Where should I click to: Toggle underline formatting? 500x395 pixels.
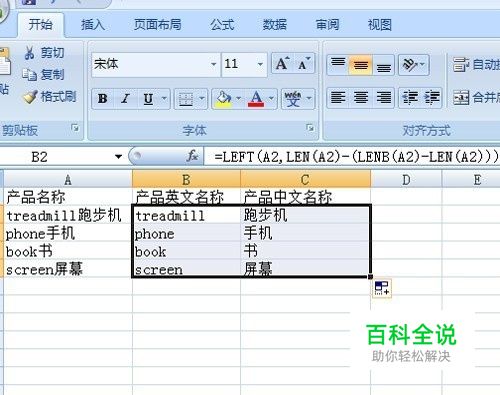point(148,99)
